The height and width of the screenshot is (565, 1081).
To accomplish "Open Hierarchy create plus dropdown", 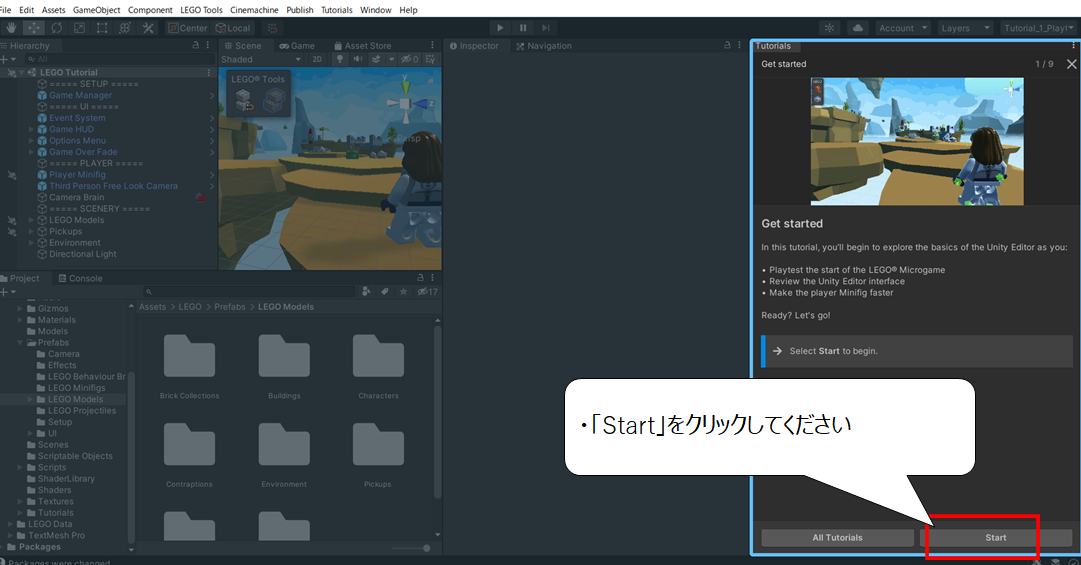I will (8, 59).
